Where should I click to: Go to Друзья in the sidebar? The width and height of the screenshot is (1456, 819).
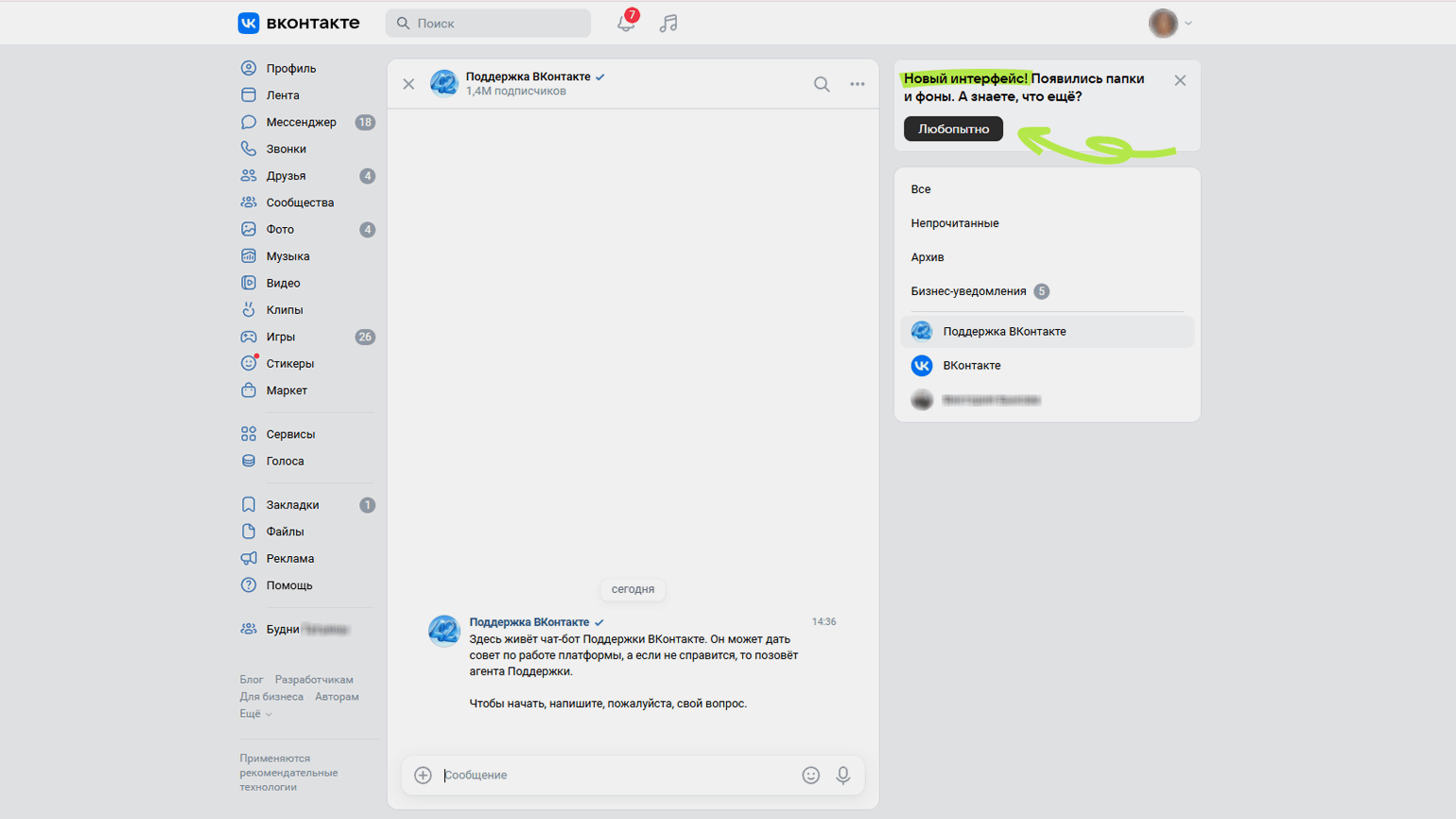[x=286, y=176]
